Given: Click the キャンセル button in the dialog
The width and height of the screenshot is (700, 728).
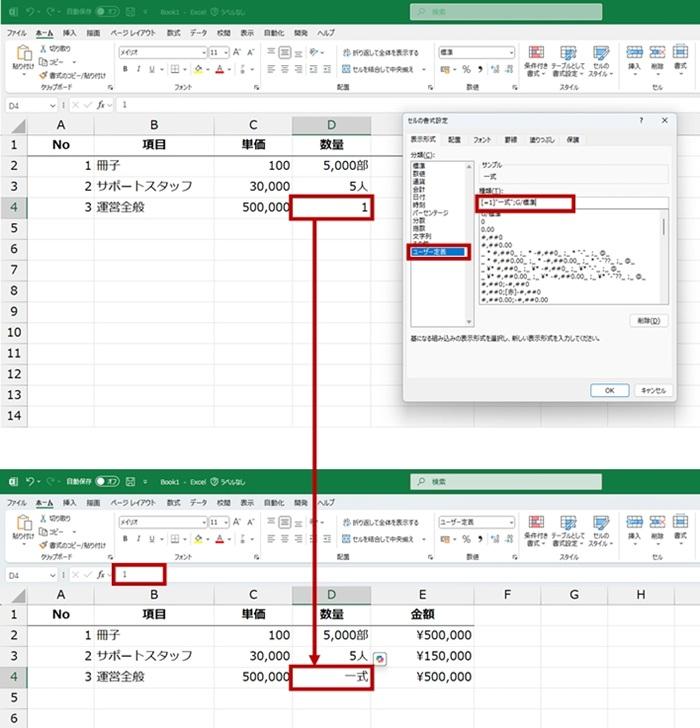Looking at the screenshot, I should pyautogui.click(x=652, y=390).
